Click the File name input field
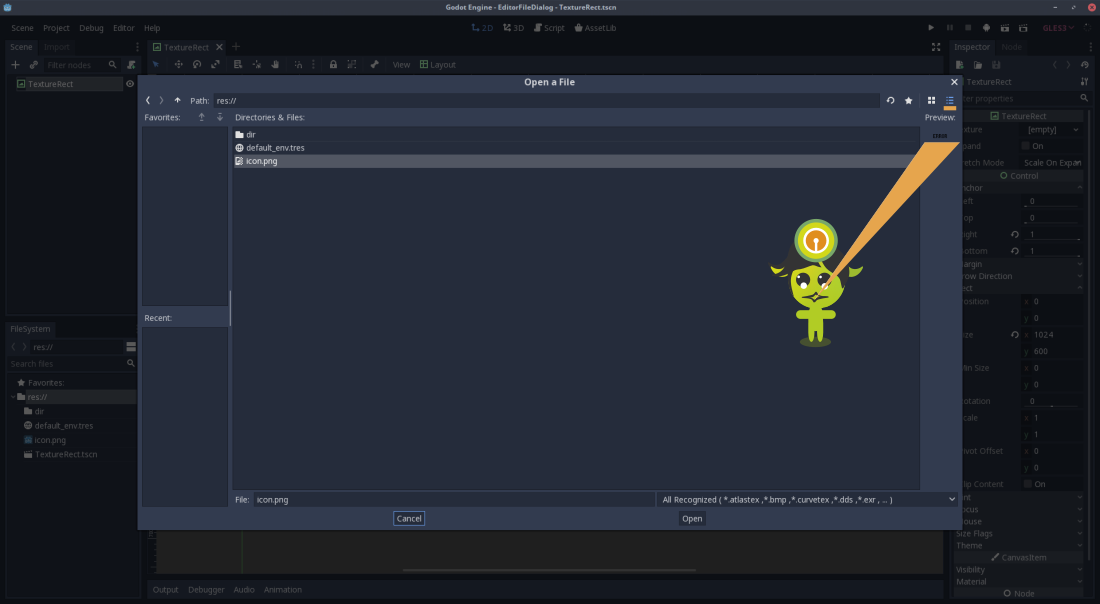This screenshot has height=604, width=1100. [453, 499]
